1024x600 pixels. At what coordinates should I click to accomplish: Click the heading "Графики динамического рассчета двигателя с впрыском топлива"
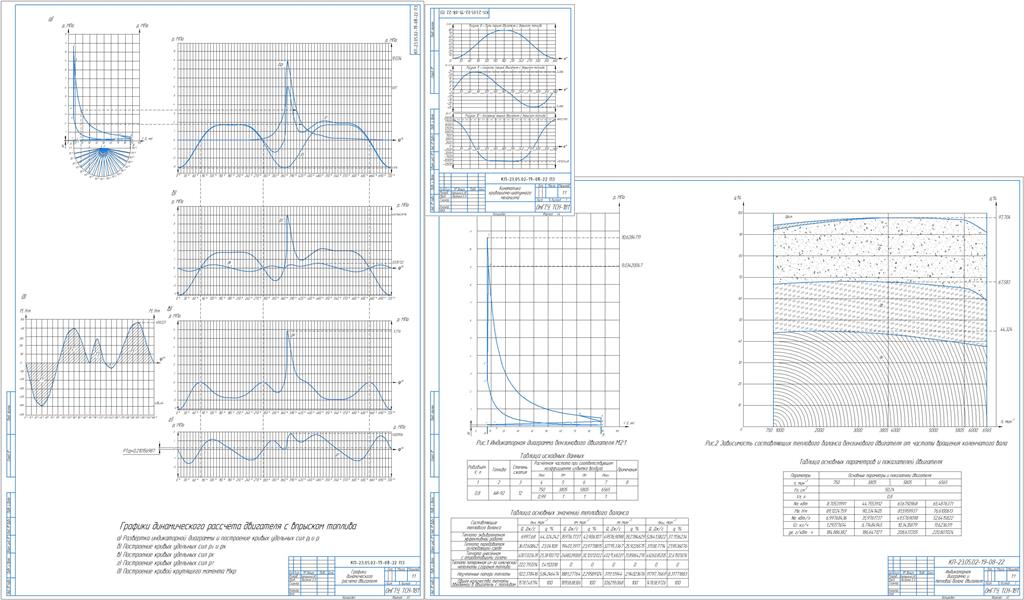(x=238, y=526)
